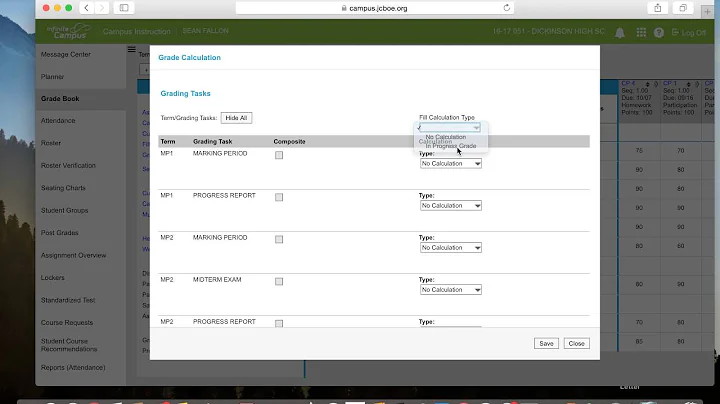Image resolution: width=720 pixels, height=404 pixels.
Task: Reload the page with the refresh icon
Action: coord(506,8)
